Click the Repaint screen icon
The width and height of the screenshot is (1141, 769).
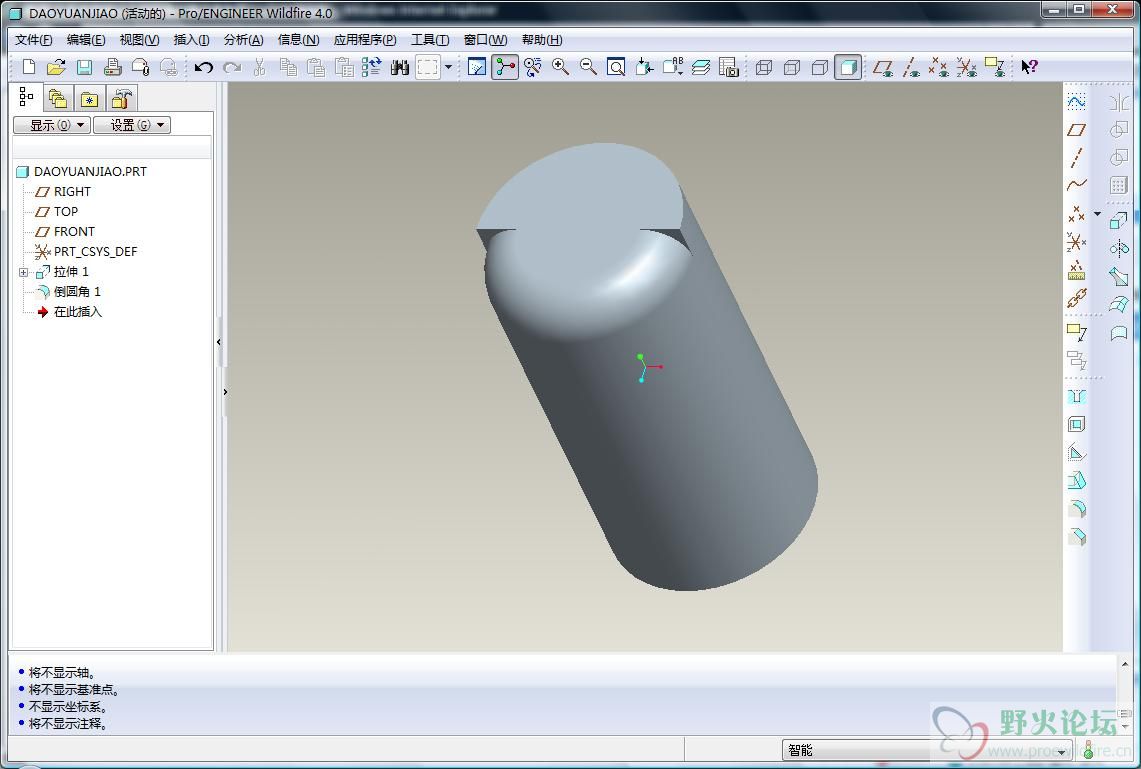click(477, 68)
